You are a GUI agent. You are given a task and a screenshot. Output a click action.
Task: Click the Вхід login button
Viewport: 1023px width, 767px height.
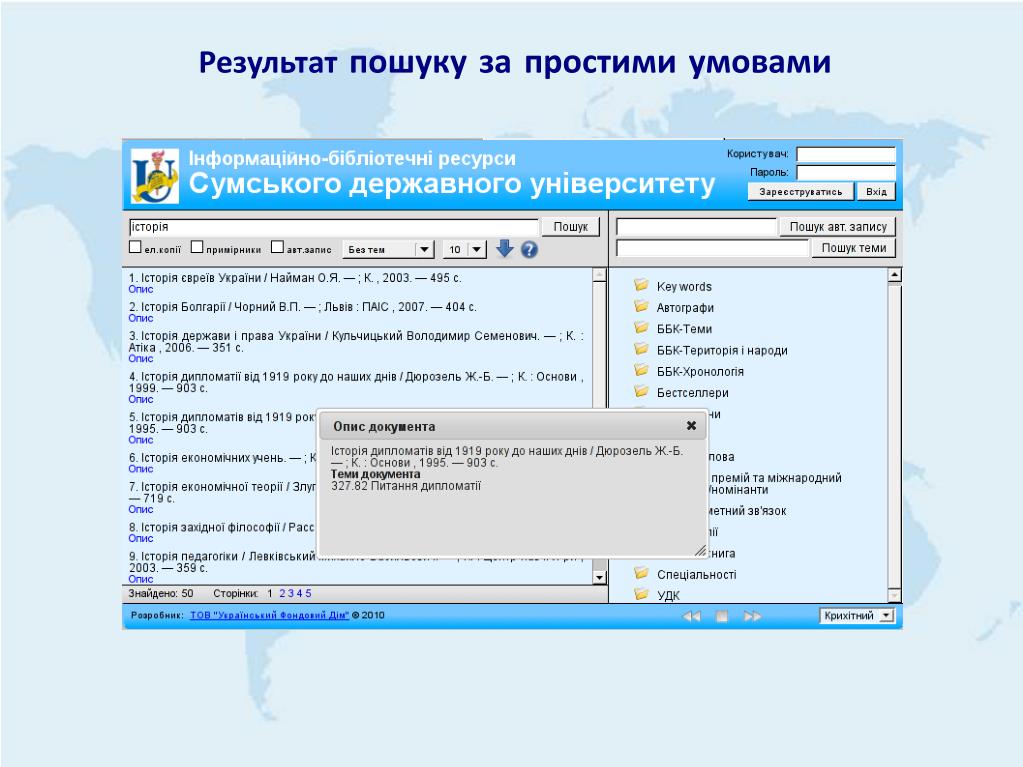[876, 192]
